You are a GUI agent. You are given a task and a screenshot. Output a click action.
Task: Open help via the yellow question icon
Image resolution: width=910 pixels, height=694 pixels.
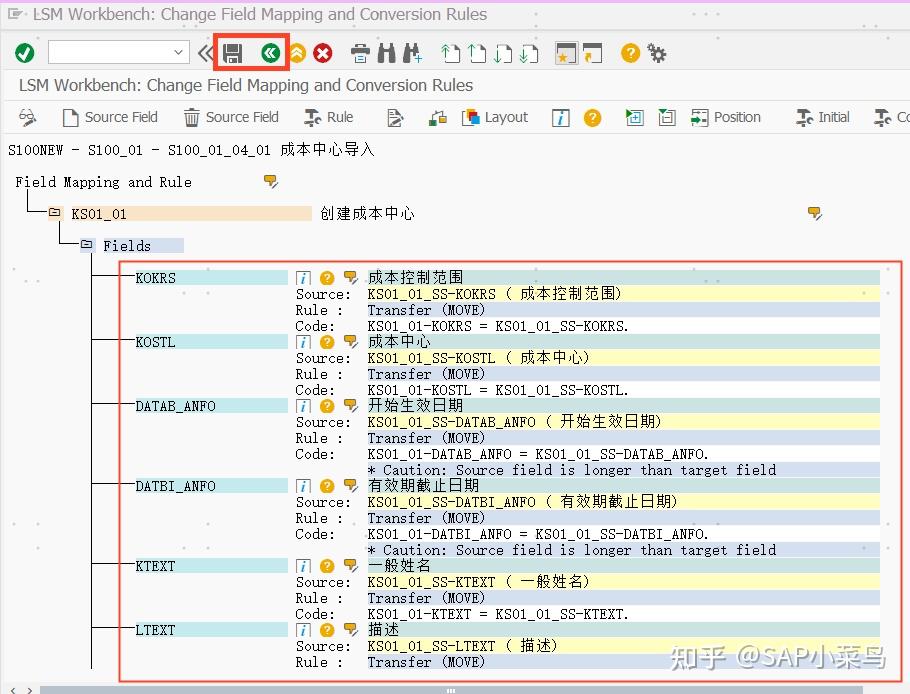pyautogui.click(x=628, y=53)
